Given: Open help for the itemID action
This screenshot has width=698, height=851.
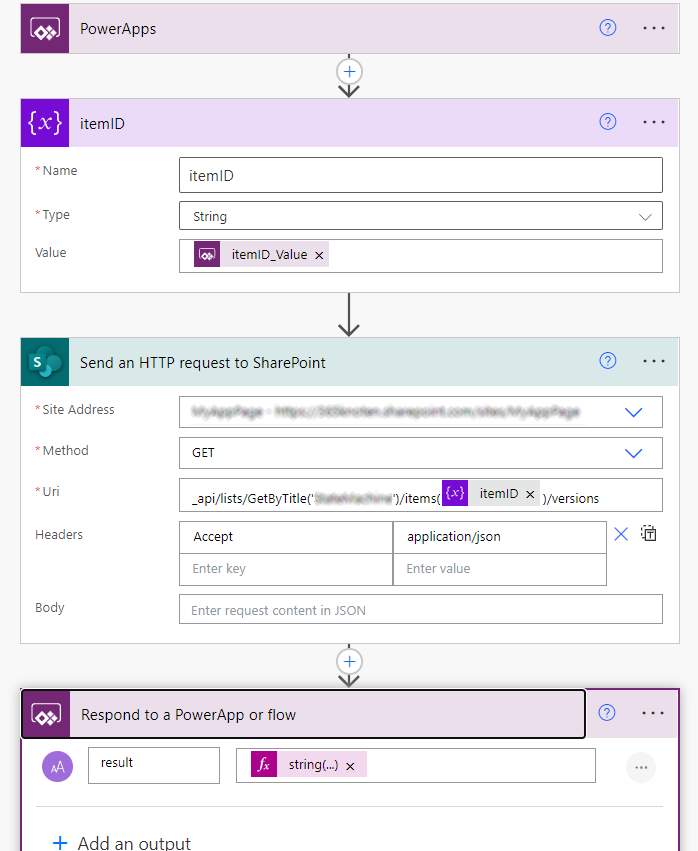Looking at the screenshot, I should pyautogui.click(x=607, y=122).
